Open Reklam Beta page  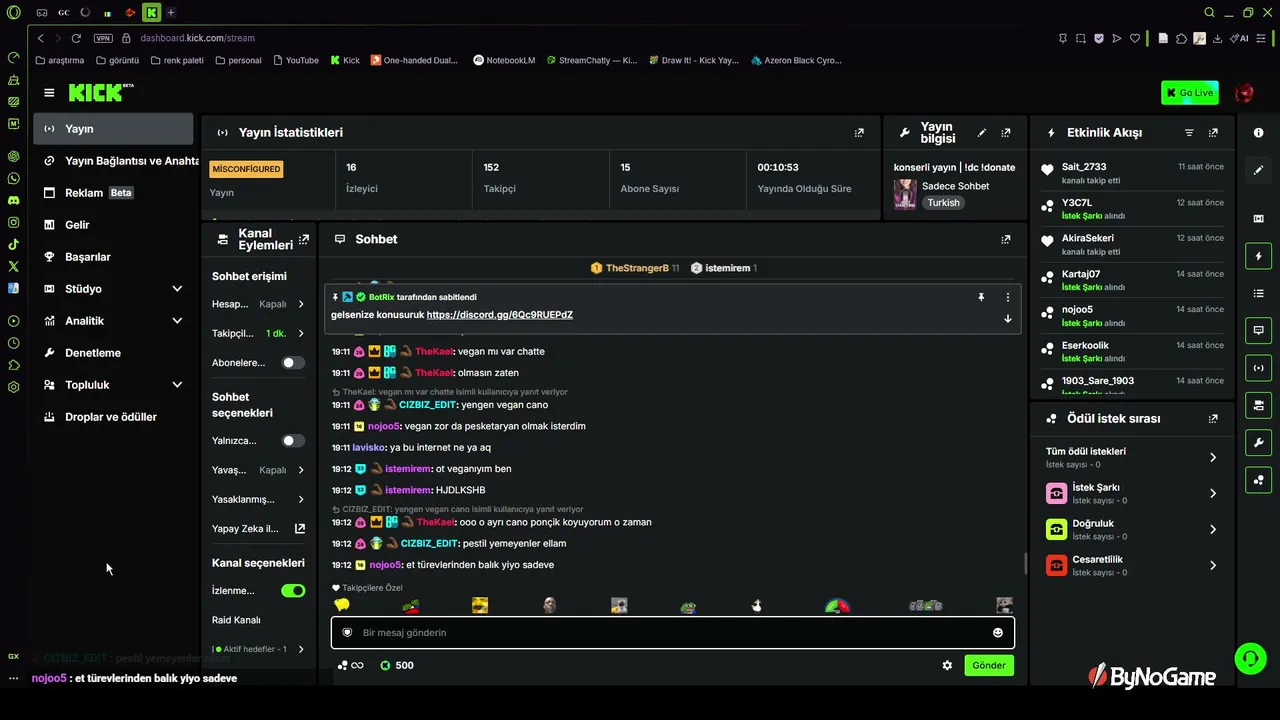point(113,193)
